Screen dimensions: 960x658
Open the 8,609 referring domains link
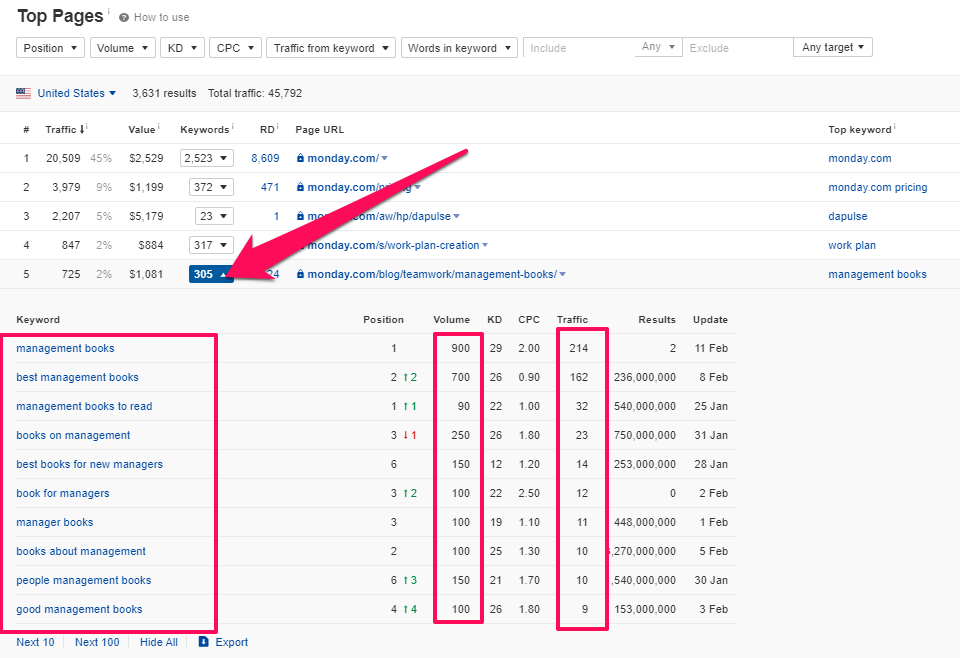point(265,158)
